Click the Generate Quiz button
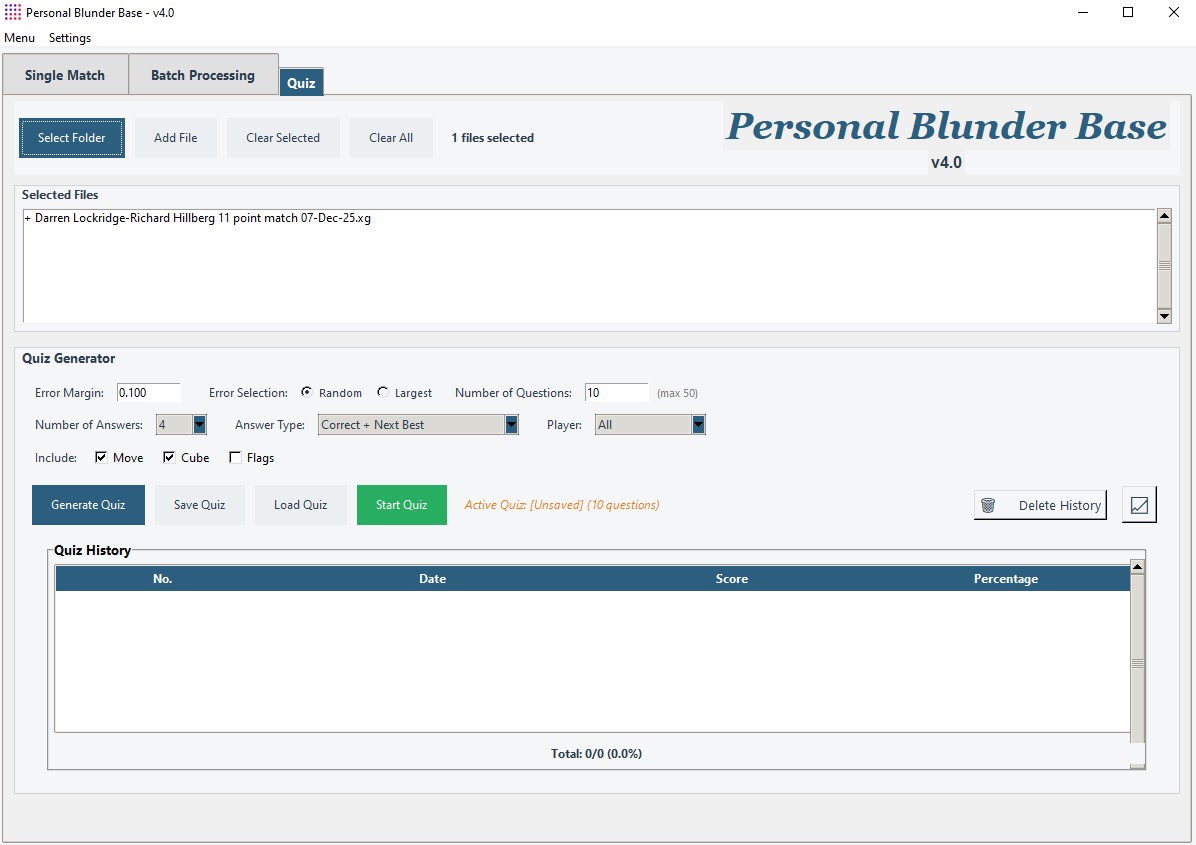This screenshot has height=845, width=1196. [x=88, y=505]
